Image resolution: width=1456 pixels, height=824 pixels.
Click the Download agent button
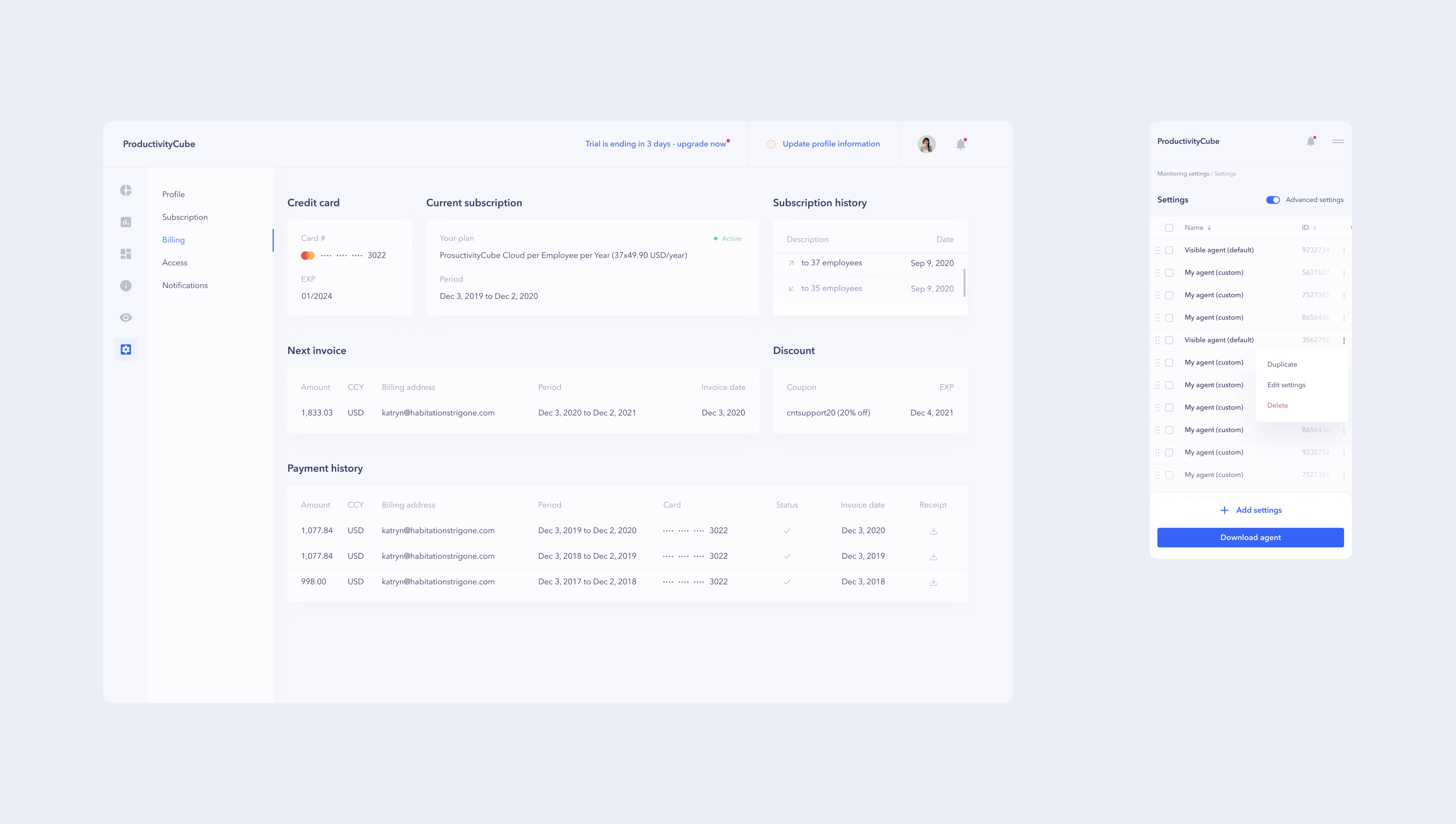1250,538
